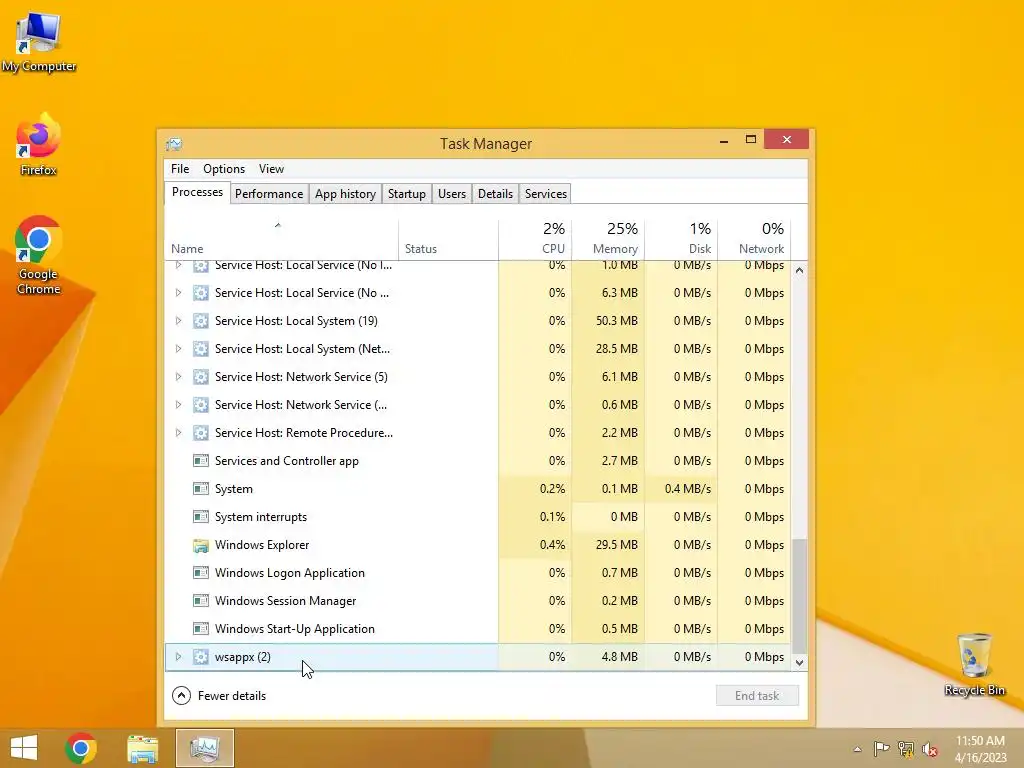Collapse view with Fewer details
1024x768 pixels.
219,696
